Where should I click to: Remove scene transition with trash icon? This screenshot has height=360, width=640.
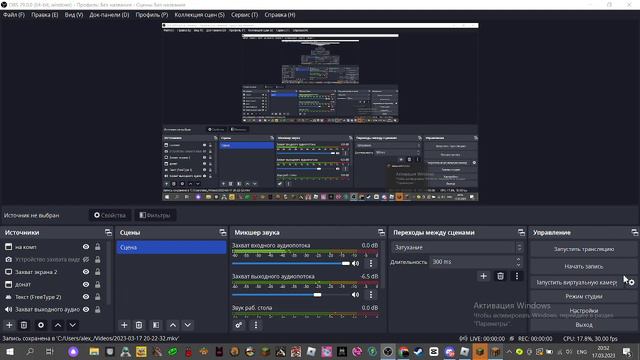[x=500, y=276]
